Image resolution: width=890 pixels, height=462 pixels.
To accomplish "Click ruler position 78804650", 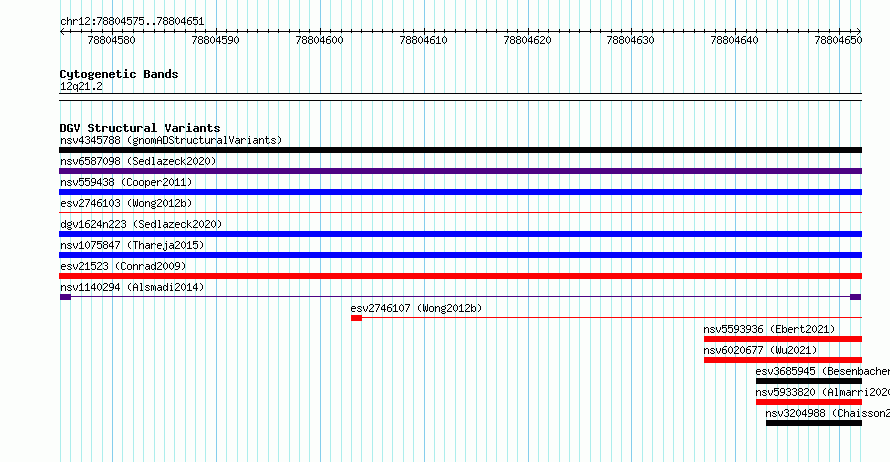I will pos(838,40).
